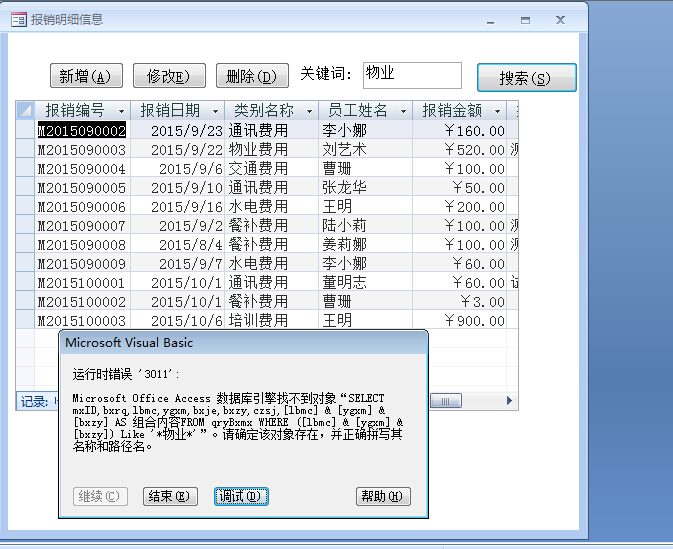Click 结束(E) in the error dialog

[x=172, y=496]
